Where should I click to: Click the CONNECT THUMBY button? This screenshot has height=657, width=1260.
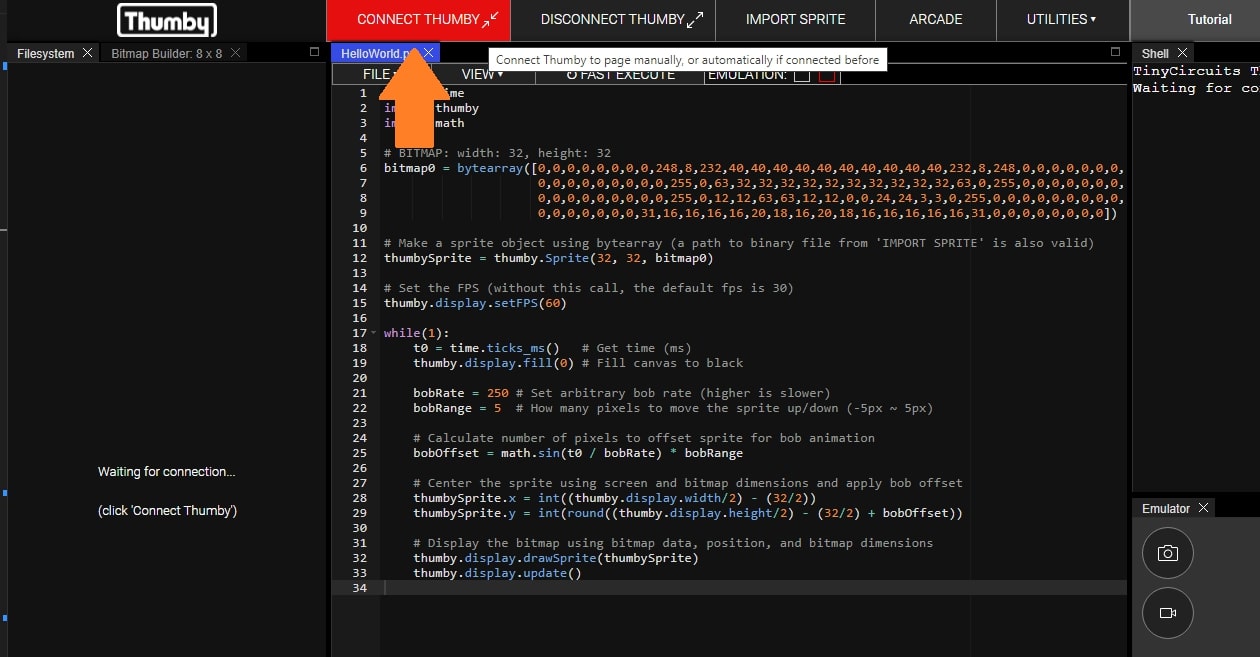(418, 19)
